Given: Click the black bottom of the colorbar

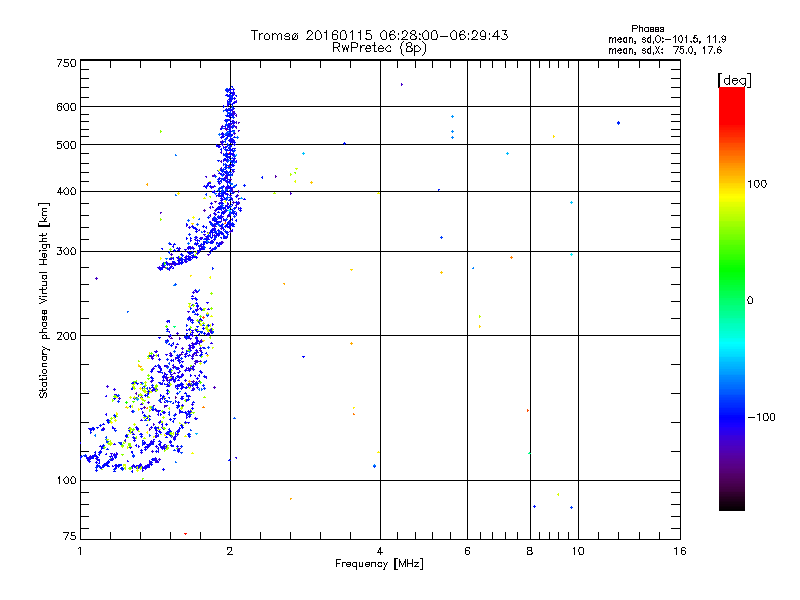Looking at the screenshot, I should (732, 503).
